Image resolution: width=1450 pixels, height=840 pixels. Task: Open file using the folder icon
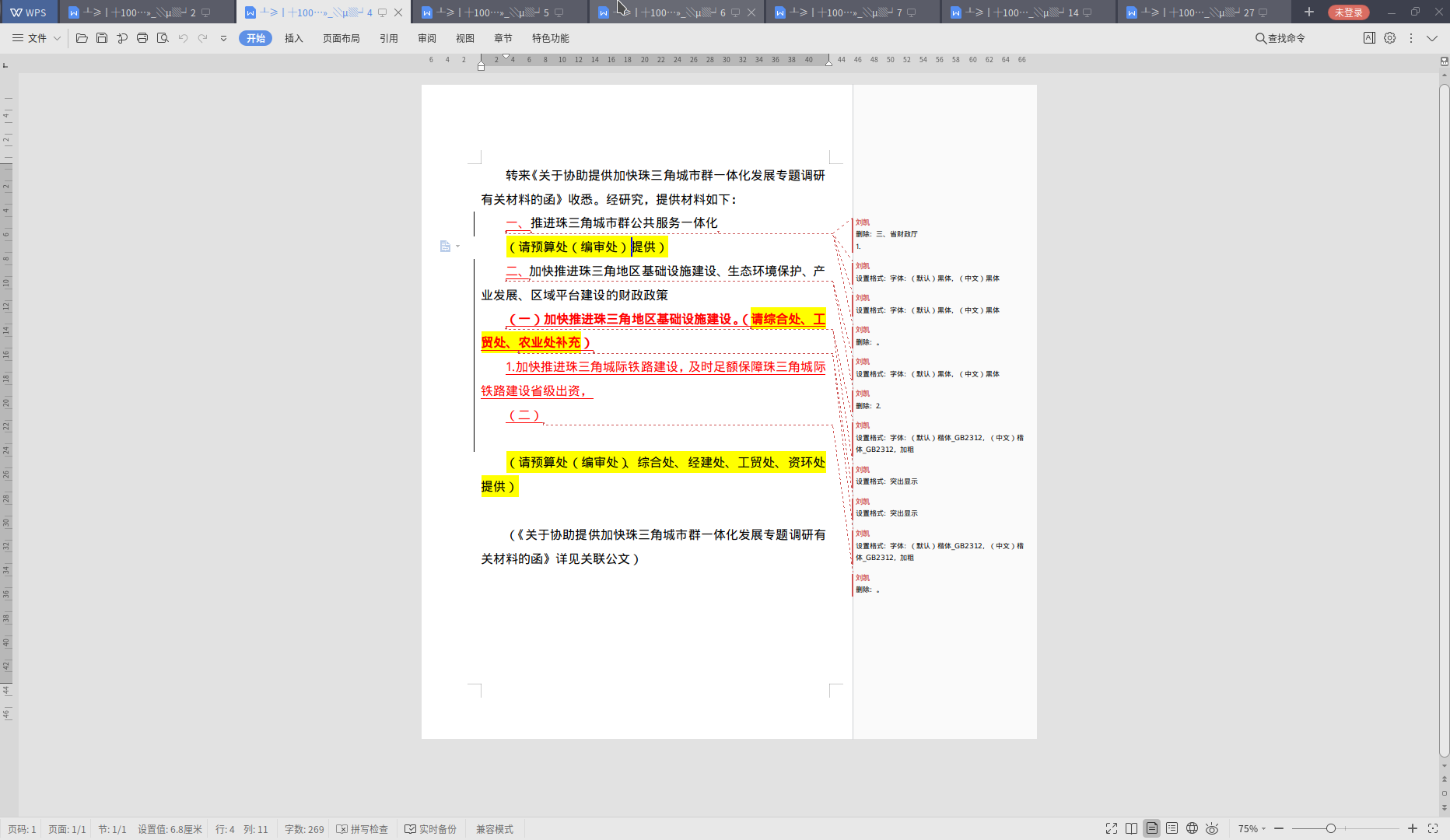coord(82,38)
